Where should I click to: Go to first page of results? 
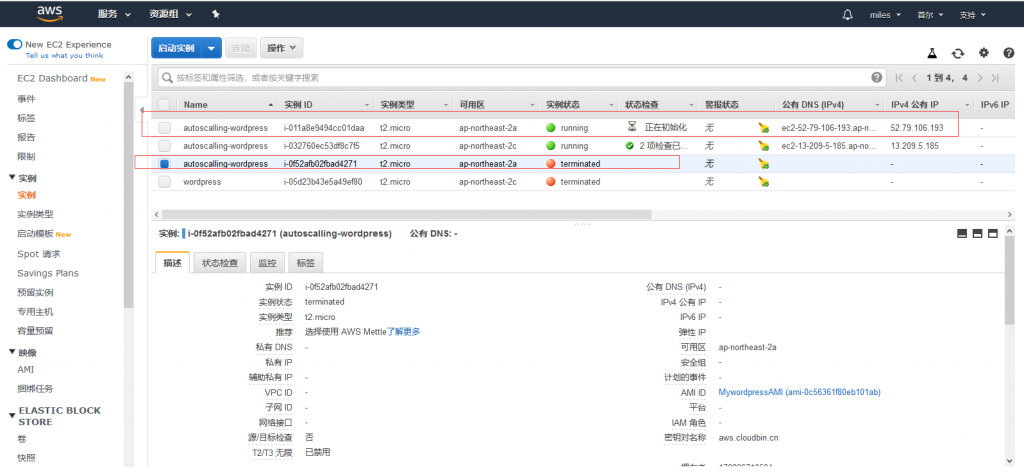pyautogui.click(x=900, y=78)
